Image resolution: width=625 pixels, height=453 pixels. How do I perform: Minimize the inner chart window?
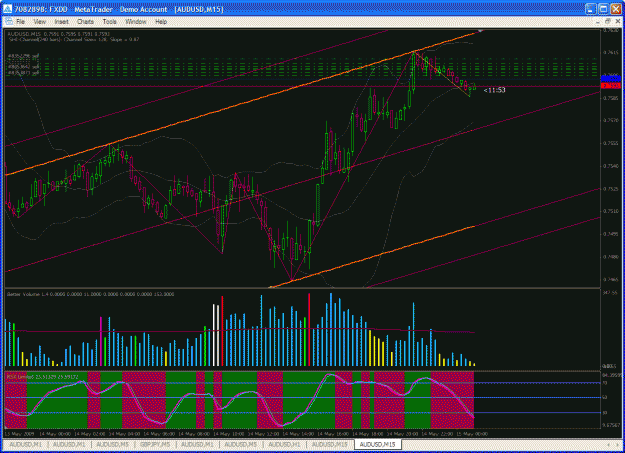(x=597, y=22)
